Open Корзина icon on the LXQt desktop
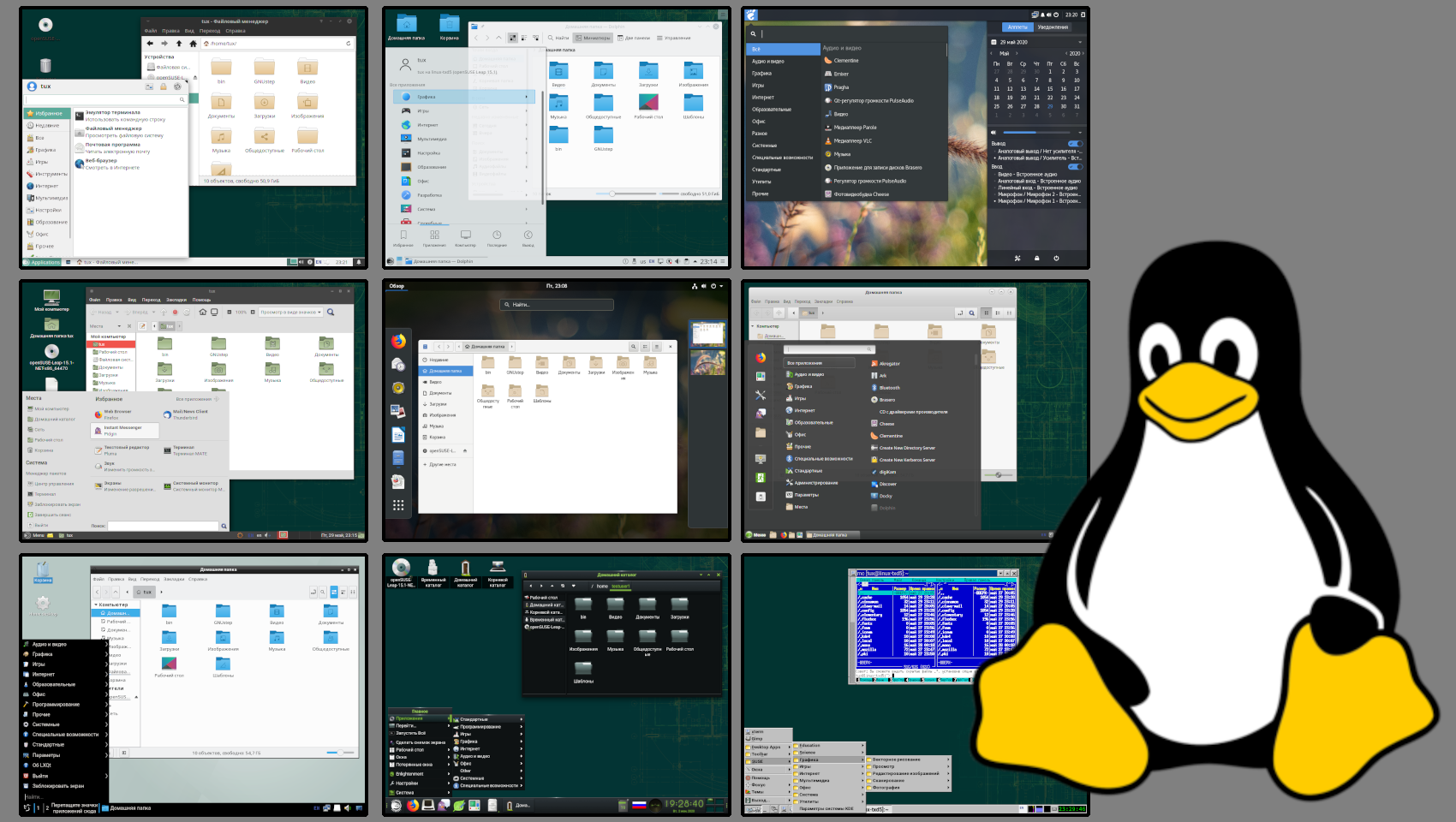 point(43,571)
